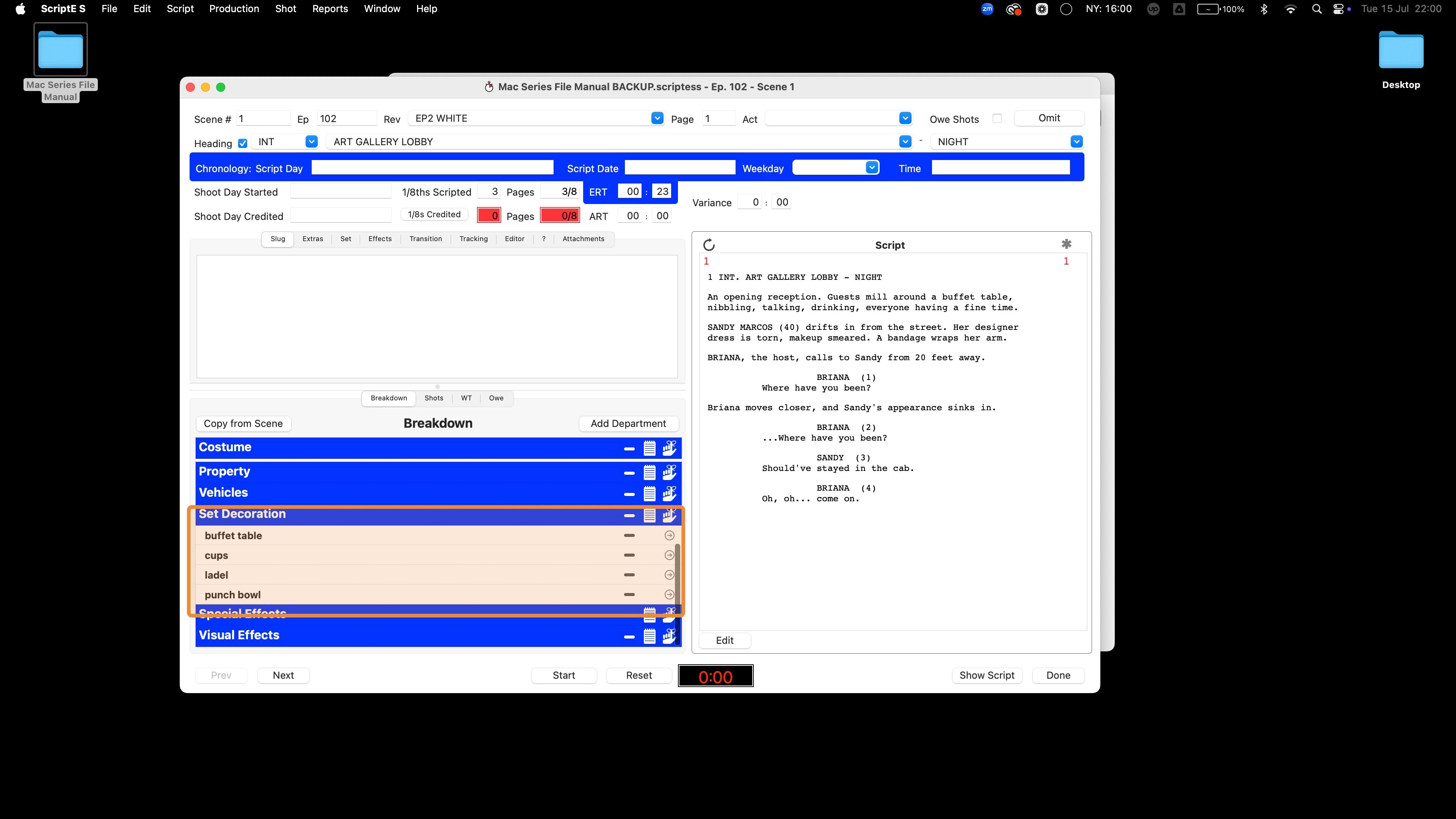Switch to the Shots tab
Screen dimensions: 1456x819
tap(433, 398)
